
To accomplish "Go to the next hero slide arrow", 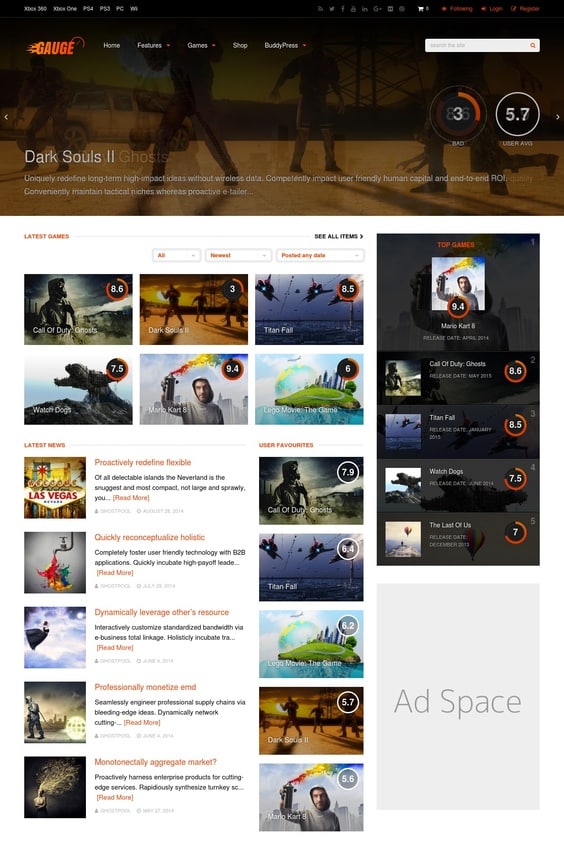I will pyautogui.click(x=558, y=117).
